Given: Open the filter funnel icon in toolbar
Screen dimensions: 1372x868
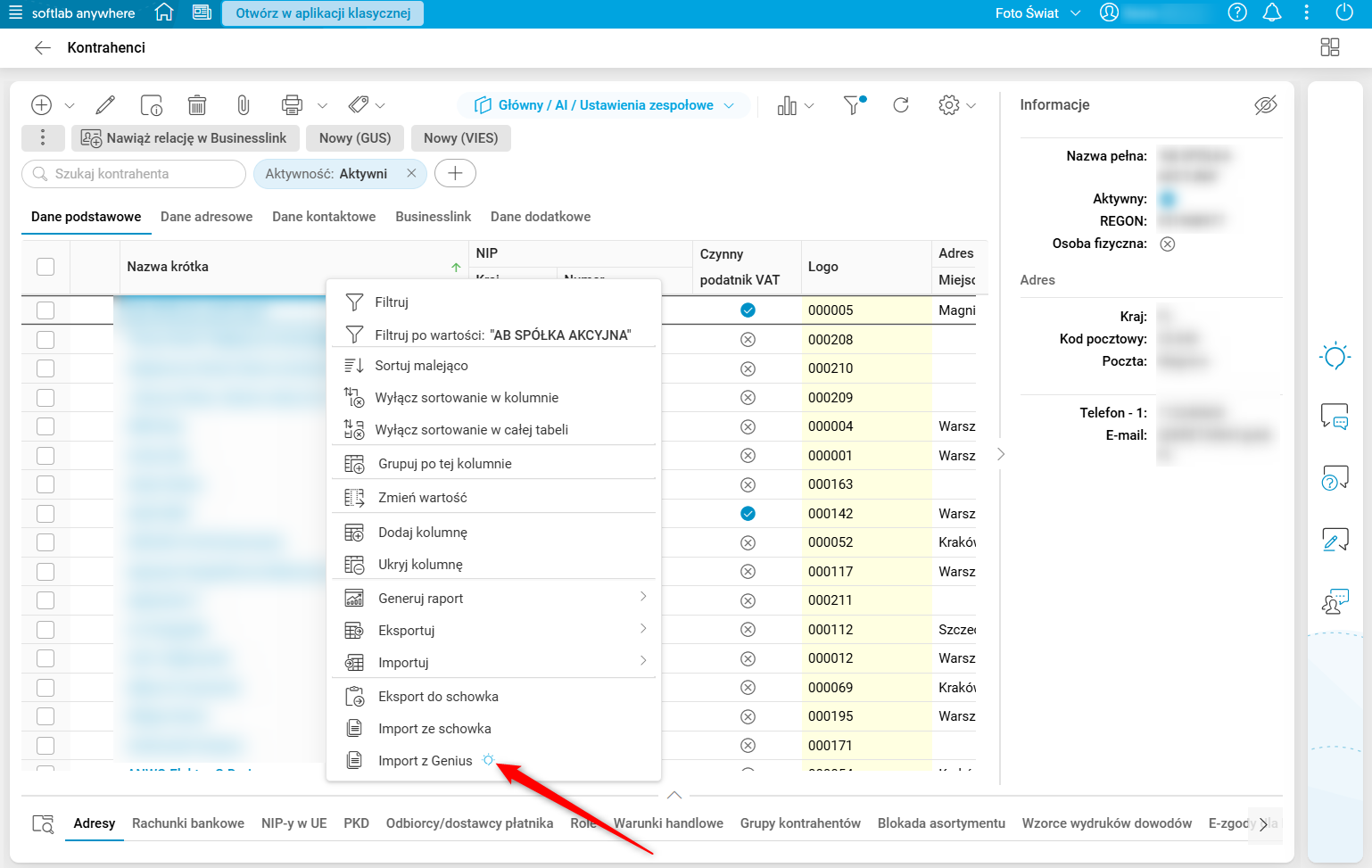Looking at the screenshot, I should [x=854, y=105].
